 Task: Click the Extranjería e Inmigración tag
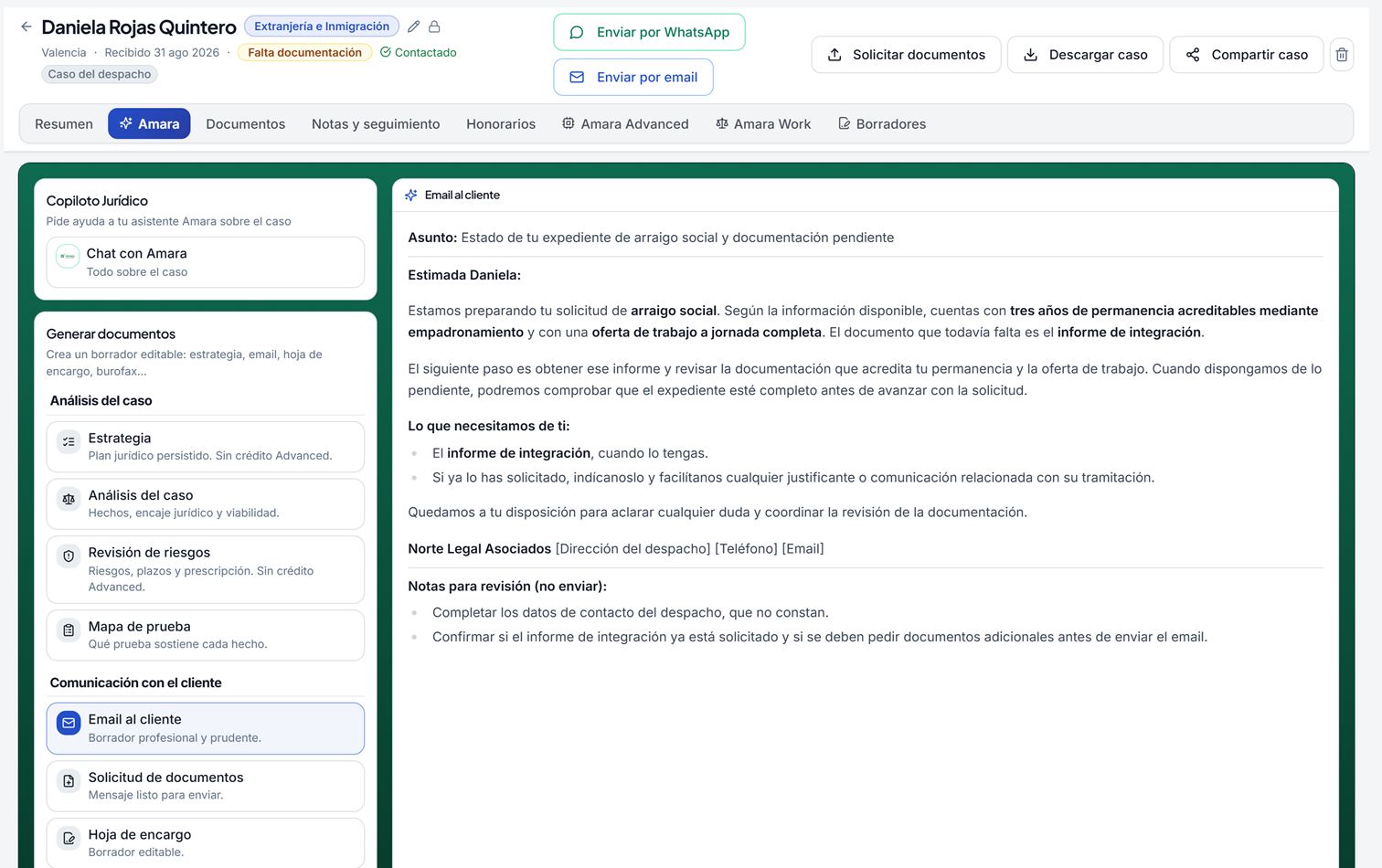pos(322,26)
